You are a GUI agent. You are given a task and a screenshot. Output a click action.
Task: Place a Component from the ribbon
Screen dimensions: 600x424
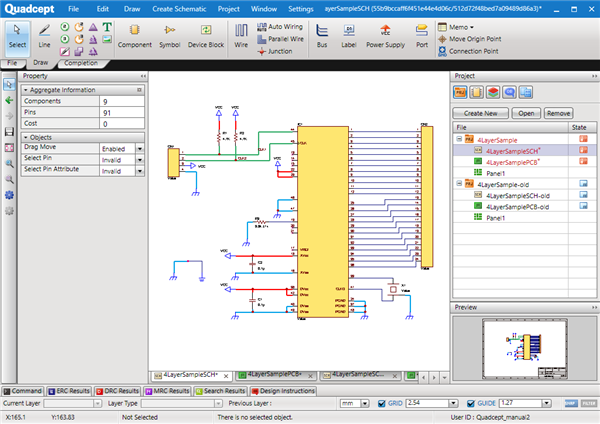135,37
